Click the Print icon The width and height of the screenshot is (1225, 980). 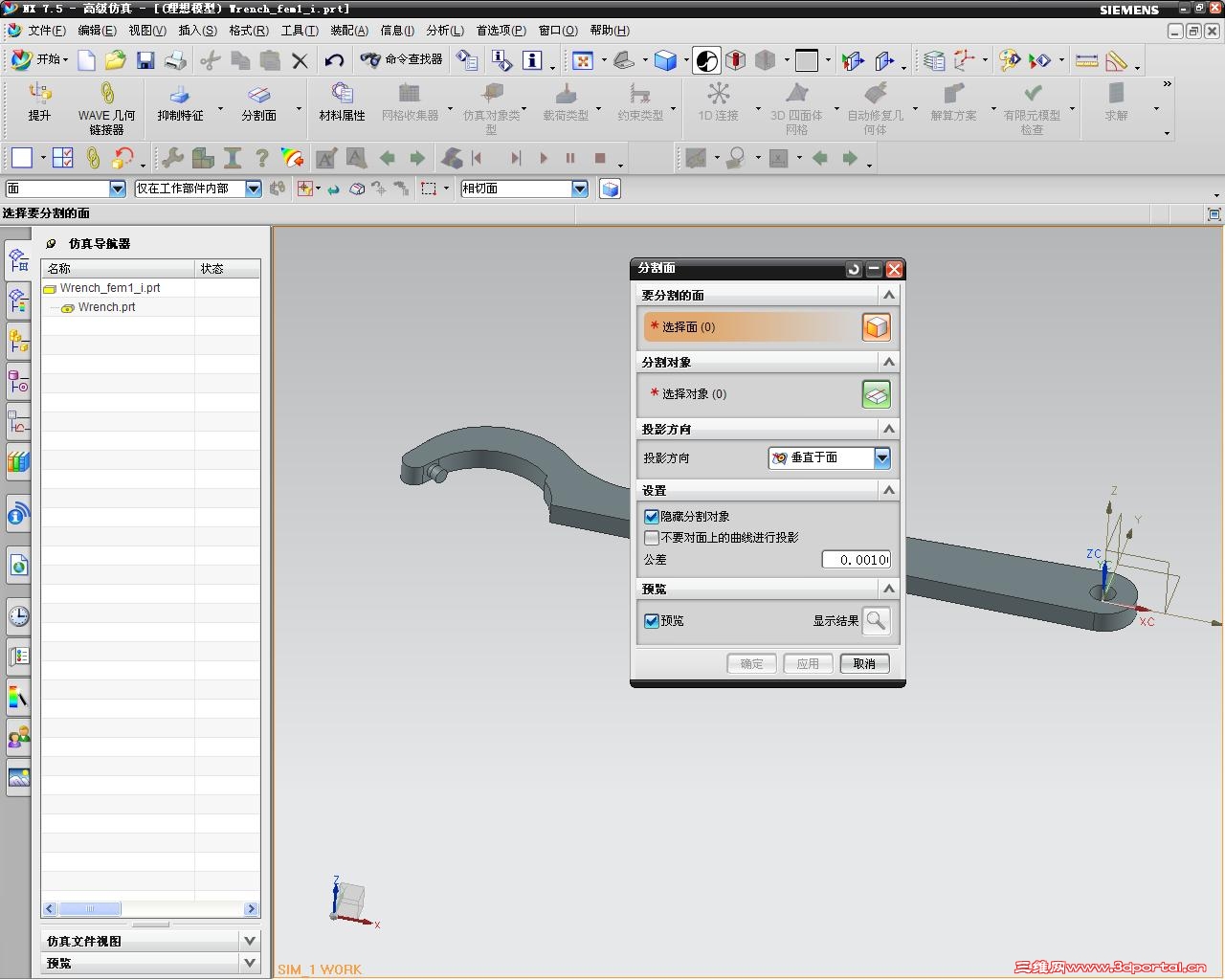click(x=175, y=61)
